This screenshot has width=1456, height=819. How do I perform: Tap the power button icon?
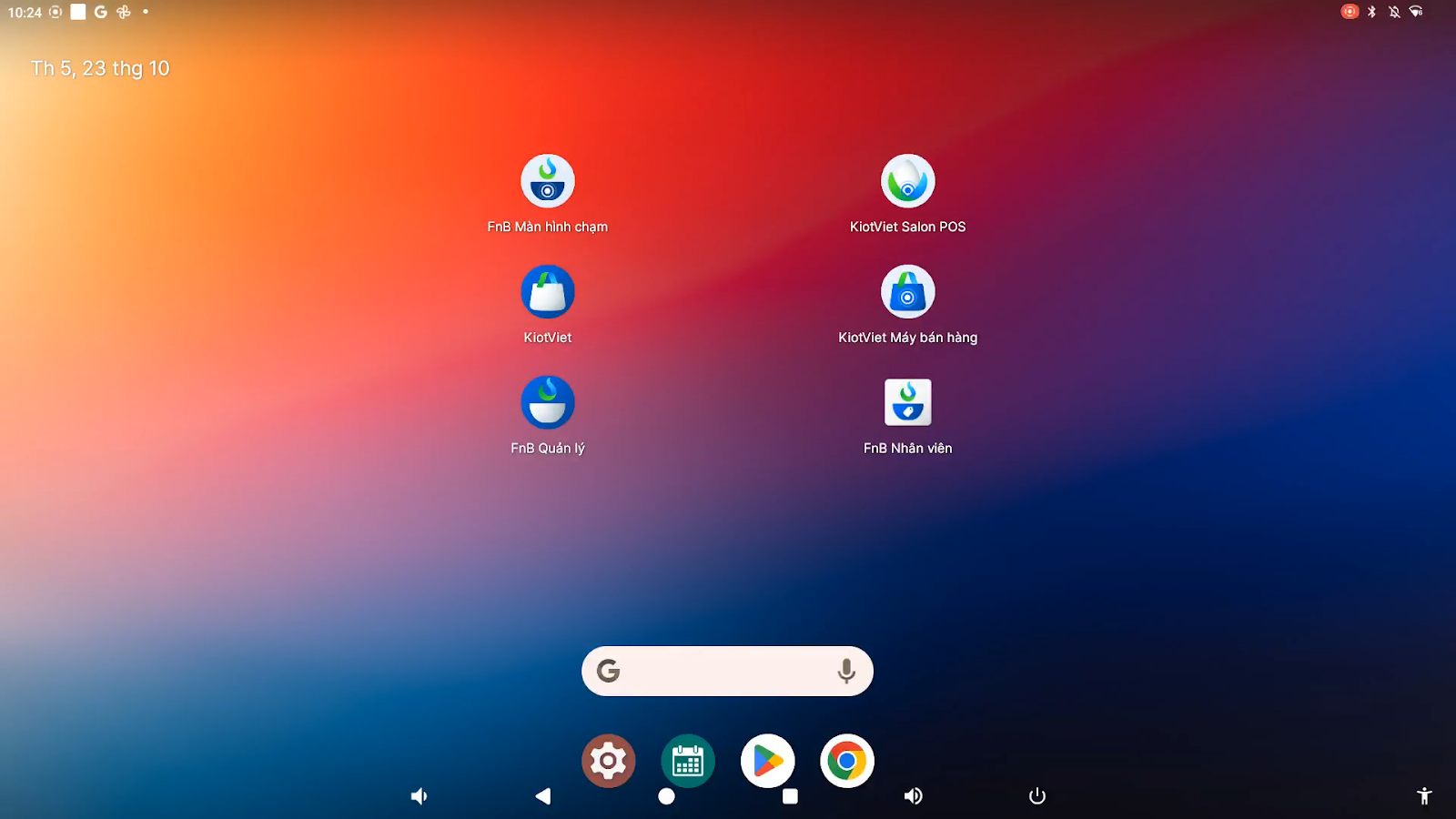[x=1037, y=796]
